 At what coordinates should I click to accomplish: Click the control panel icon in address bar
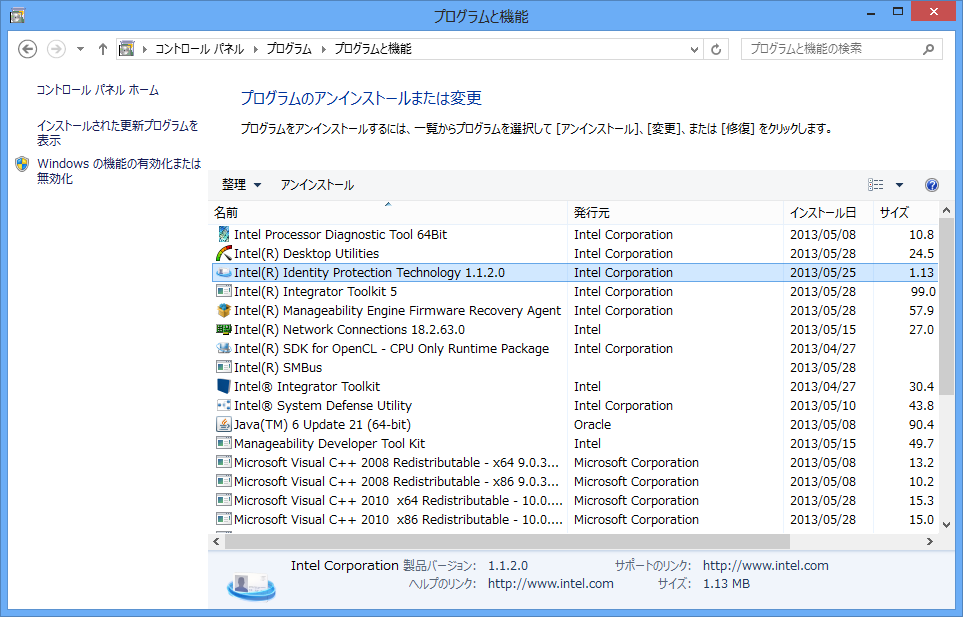[127, 49]
